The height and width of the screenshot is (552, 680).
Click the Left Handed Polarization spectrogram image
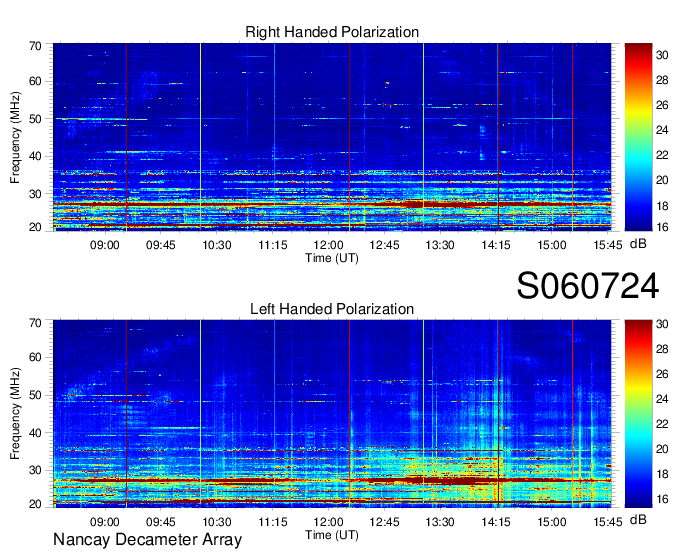(332, 414)
